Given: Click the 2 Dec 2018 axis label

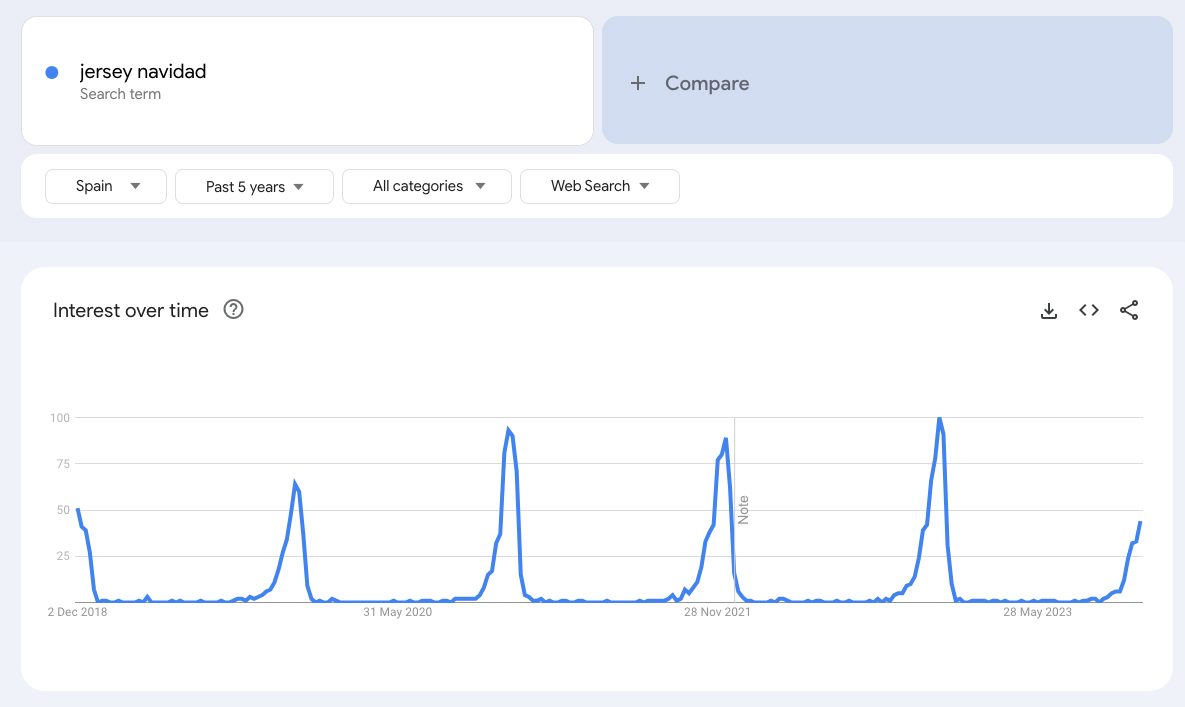Looking at the screenshot, I should coord(78,611).
